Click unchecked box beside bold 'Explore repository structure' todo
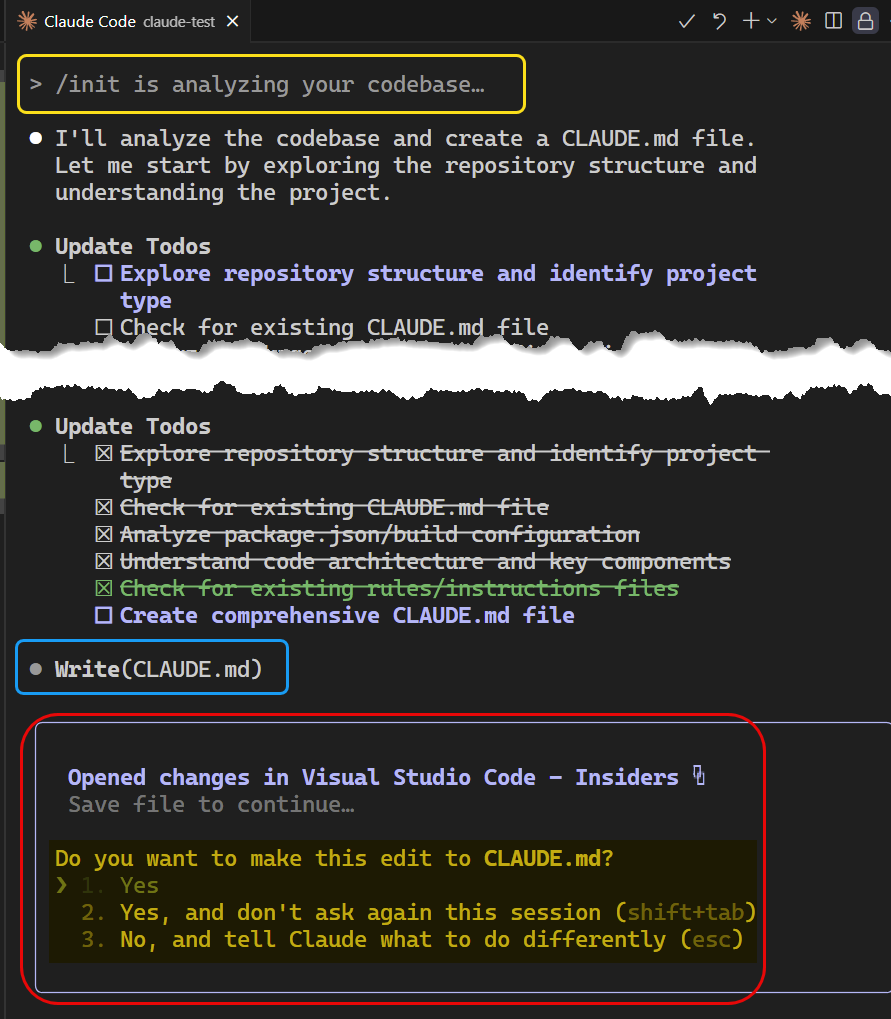The width and height of the screenshot is (891, 1019). click(x=104, y=273)
